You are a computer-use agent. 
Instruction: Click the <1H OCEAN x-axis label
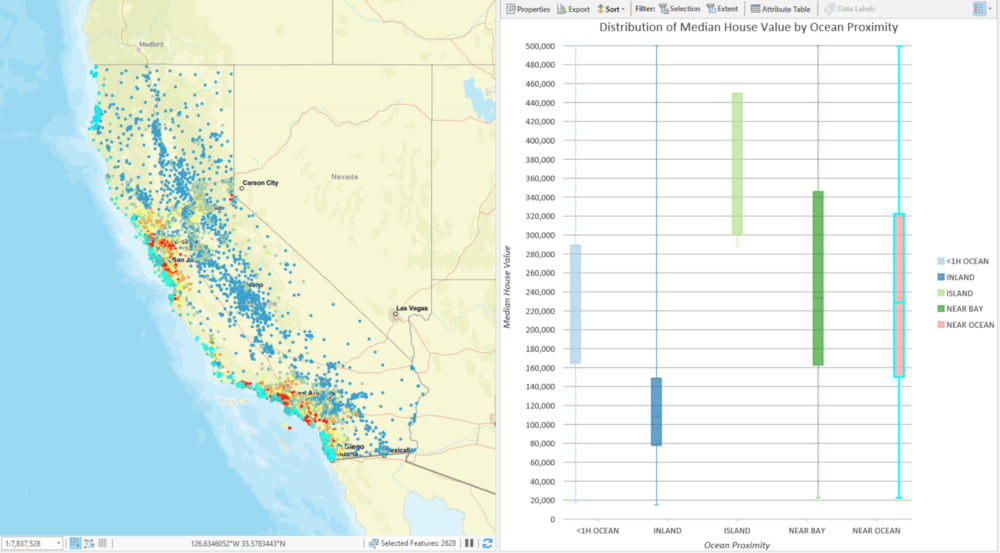pyautogui.click(x=597, y=531)
